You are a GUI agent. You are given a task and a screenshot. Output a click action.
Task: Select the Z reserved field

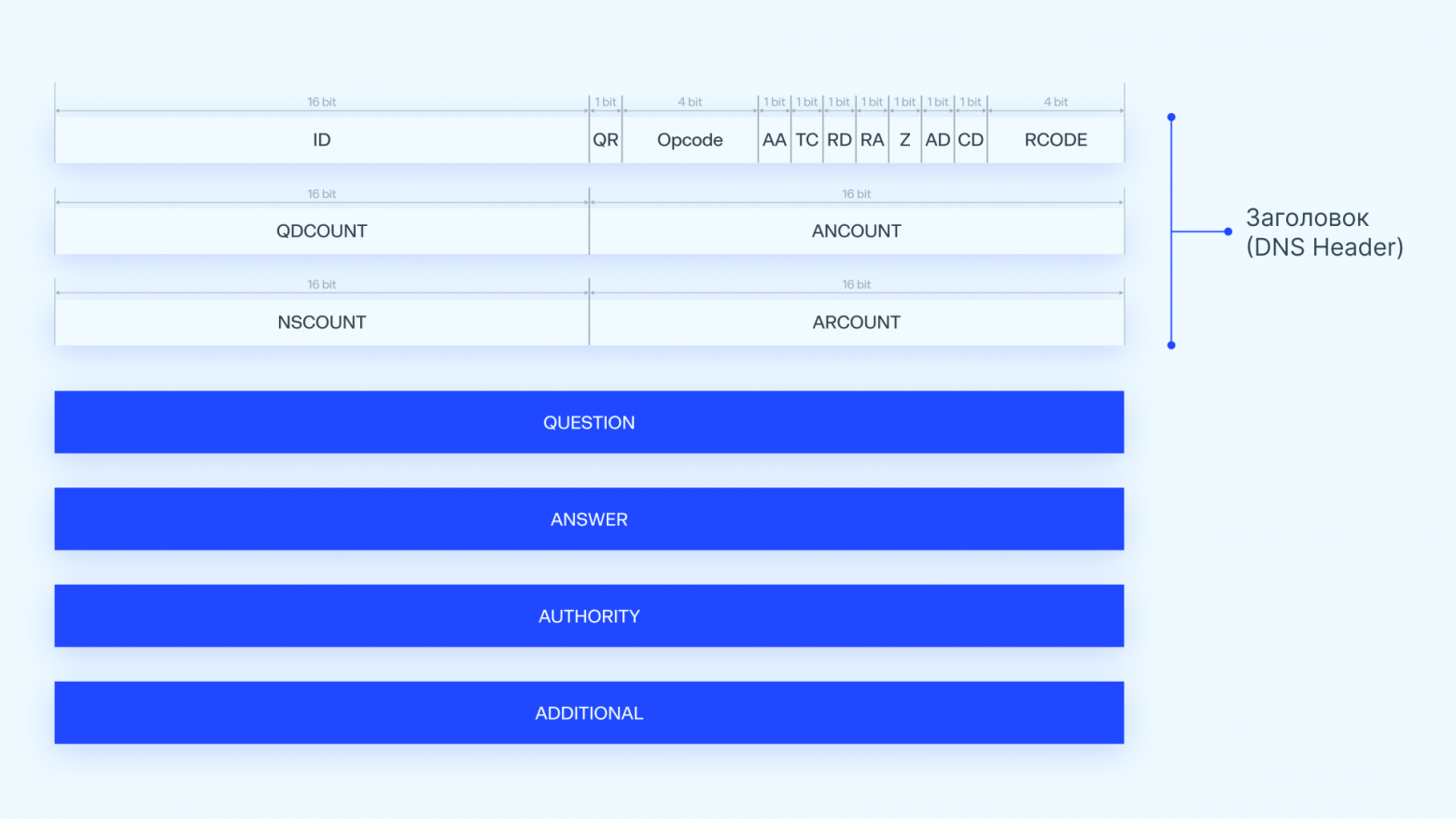[904, 139]
